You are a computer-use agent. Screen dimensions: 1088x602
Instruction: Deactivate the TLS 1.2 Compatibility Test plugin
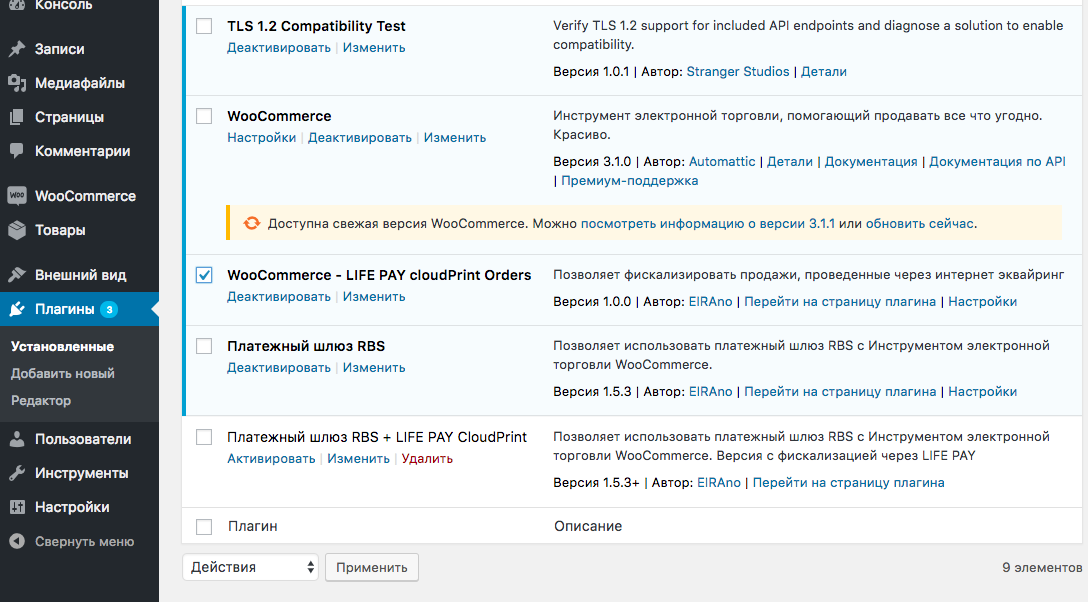279,48
